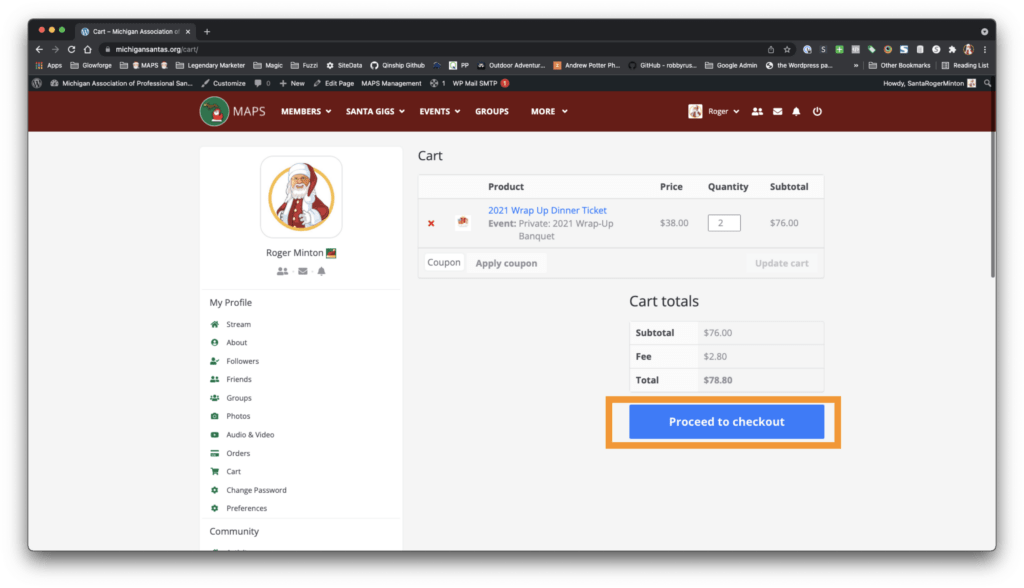Click the Change Password gear icon

(x=214, y=490)
